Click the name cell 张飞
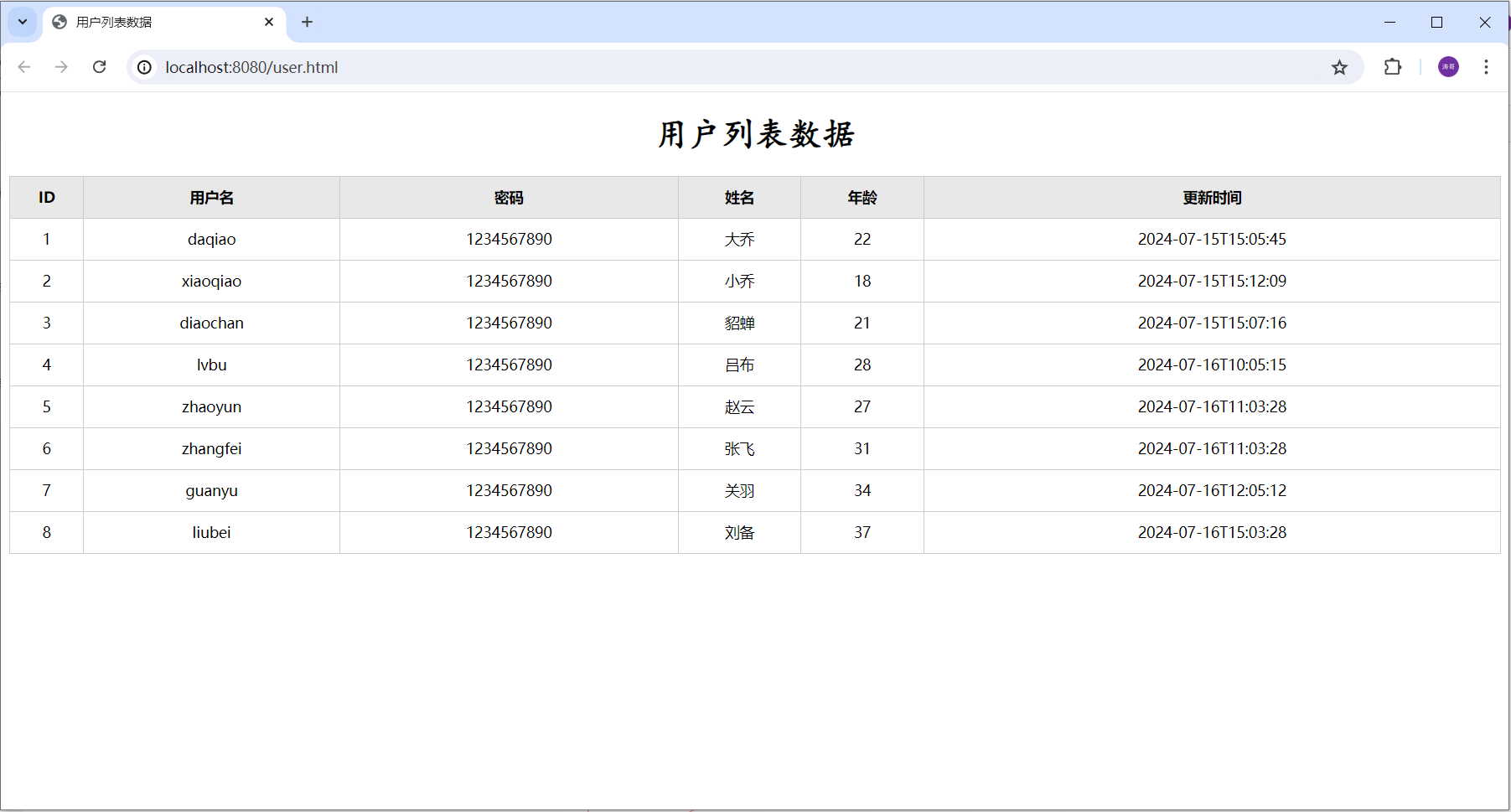 tap(740, 449)
